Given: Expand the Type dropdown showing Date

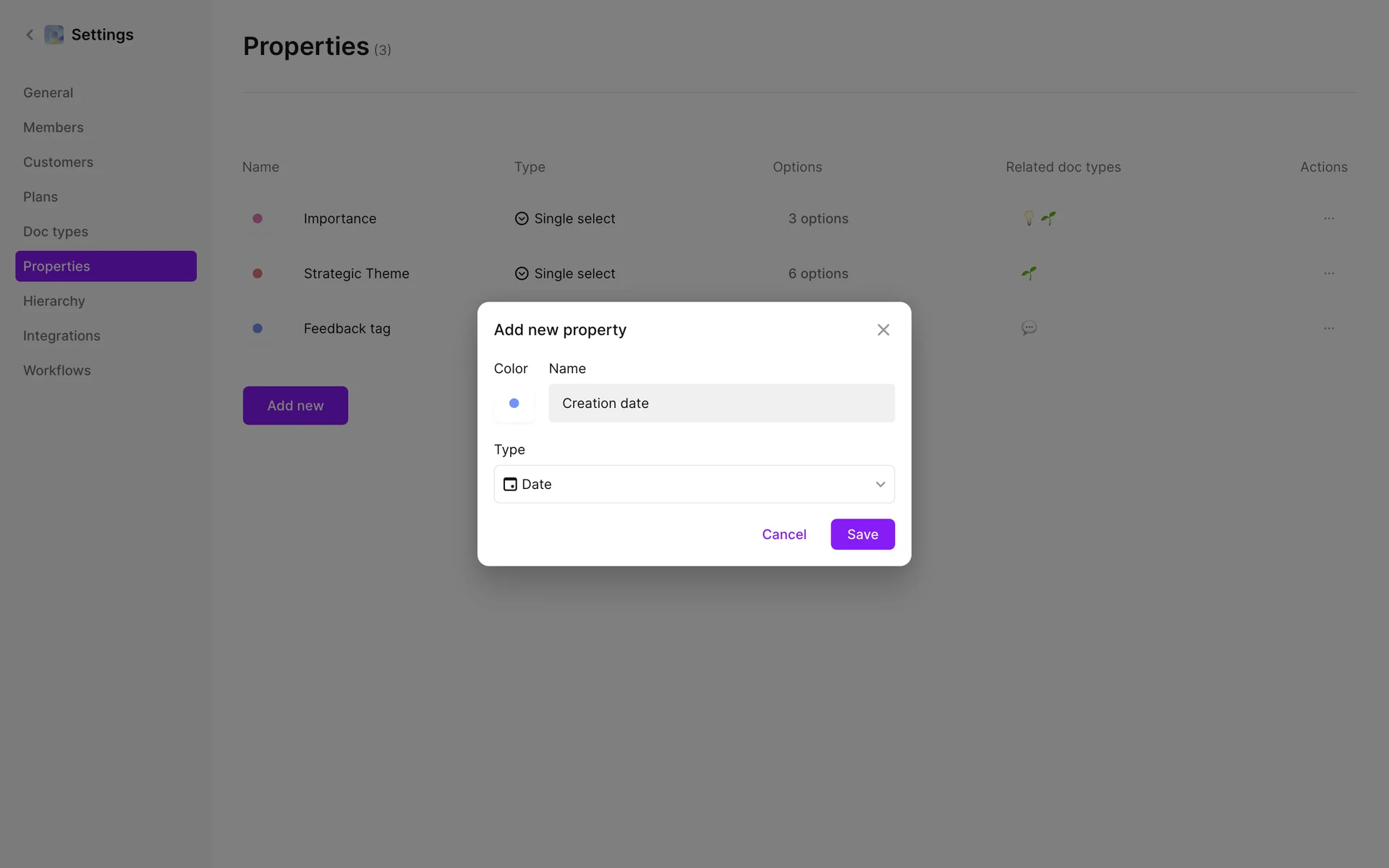Looking at the screenshot, I should [693, 485].
